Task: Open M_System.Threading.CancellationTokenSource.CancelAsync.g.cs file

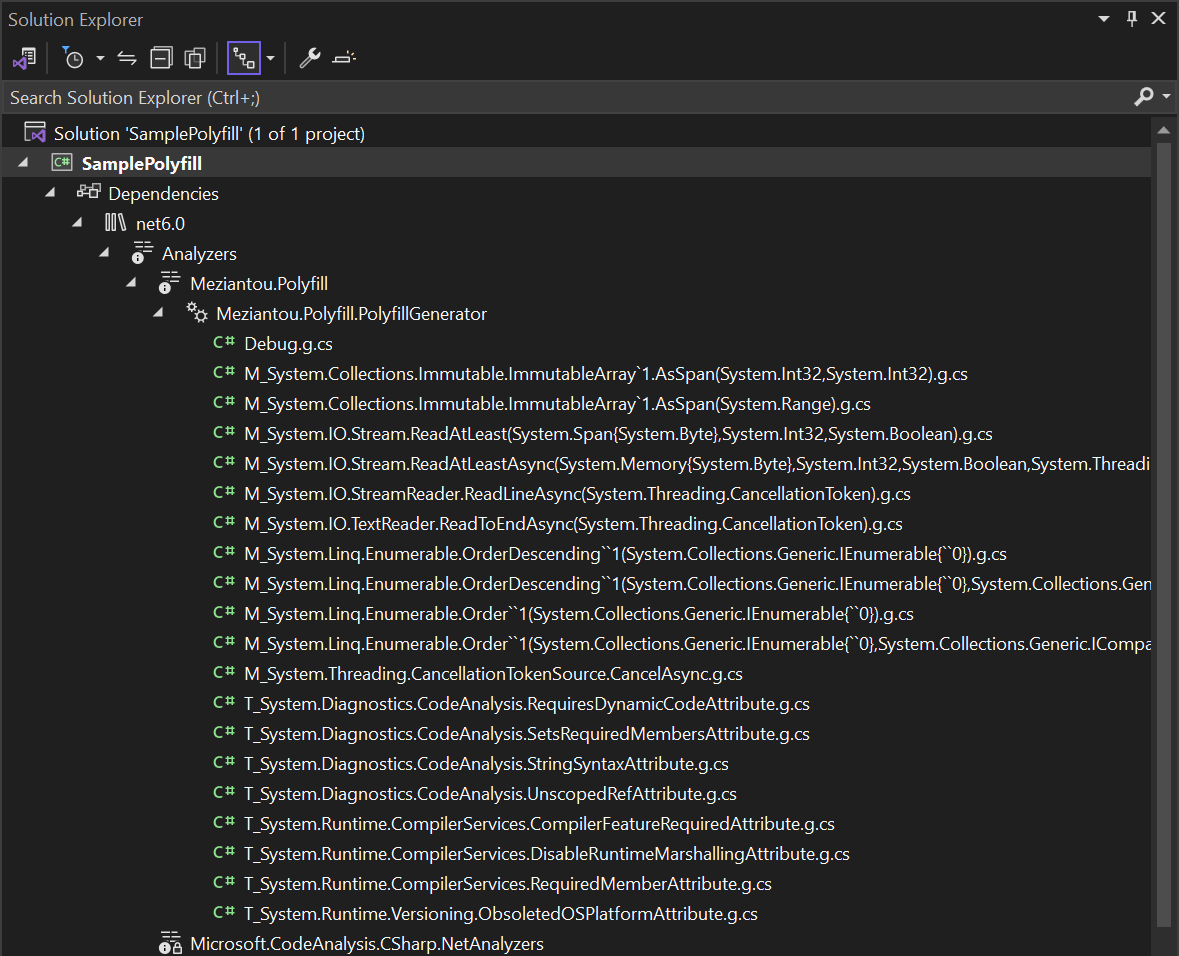Action: pyautogui.click(x=493, y=673)
